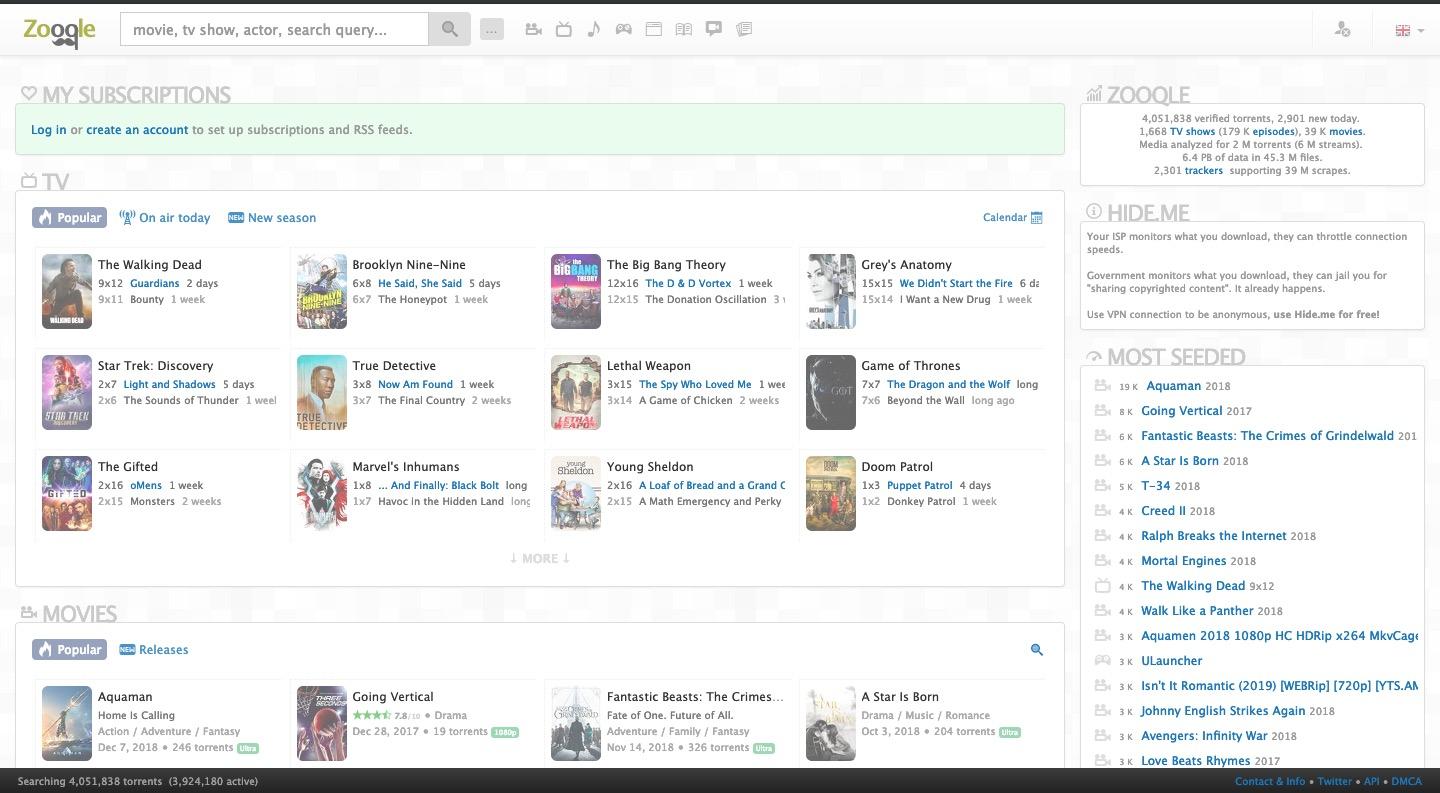1440x793 pixels.
Task: Open Young Sheldon show title
Action: pos(650,467)
